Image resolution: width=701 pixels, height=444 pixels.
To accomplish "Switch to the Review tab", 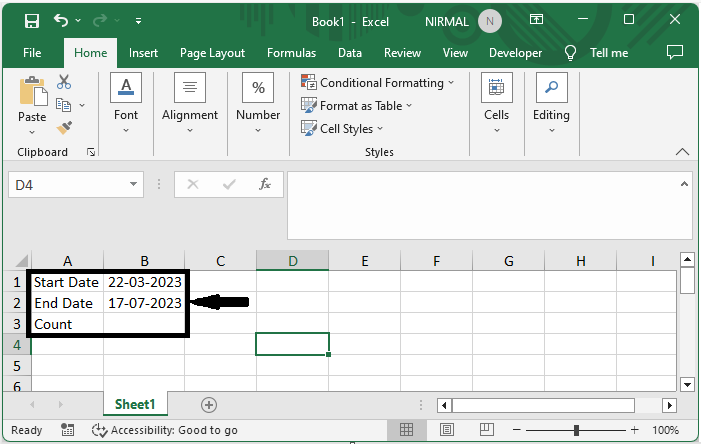I will point(402,53).
